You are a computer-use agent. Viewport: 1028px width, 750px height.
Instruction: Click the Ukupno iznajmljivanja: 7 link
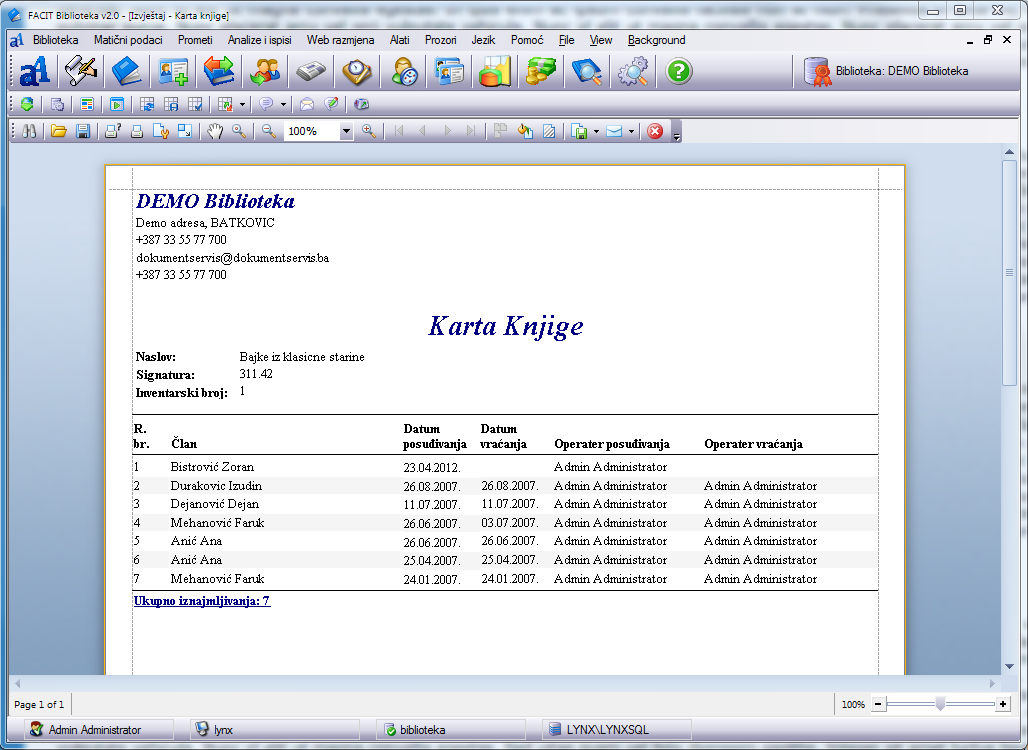click(x=202, y=601)
